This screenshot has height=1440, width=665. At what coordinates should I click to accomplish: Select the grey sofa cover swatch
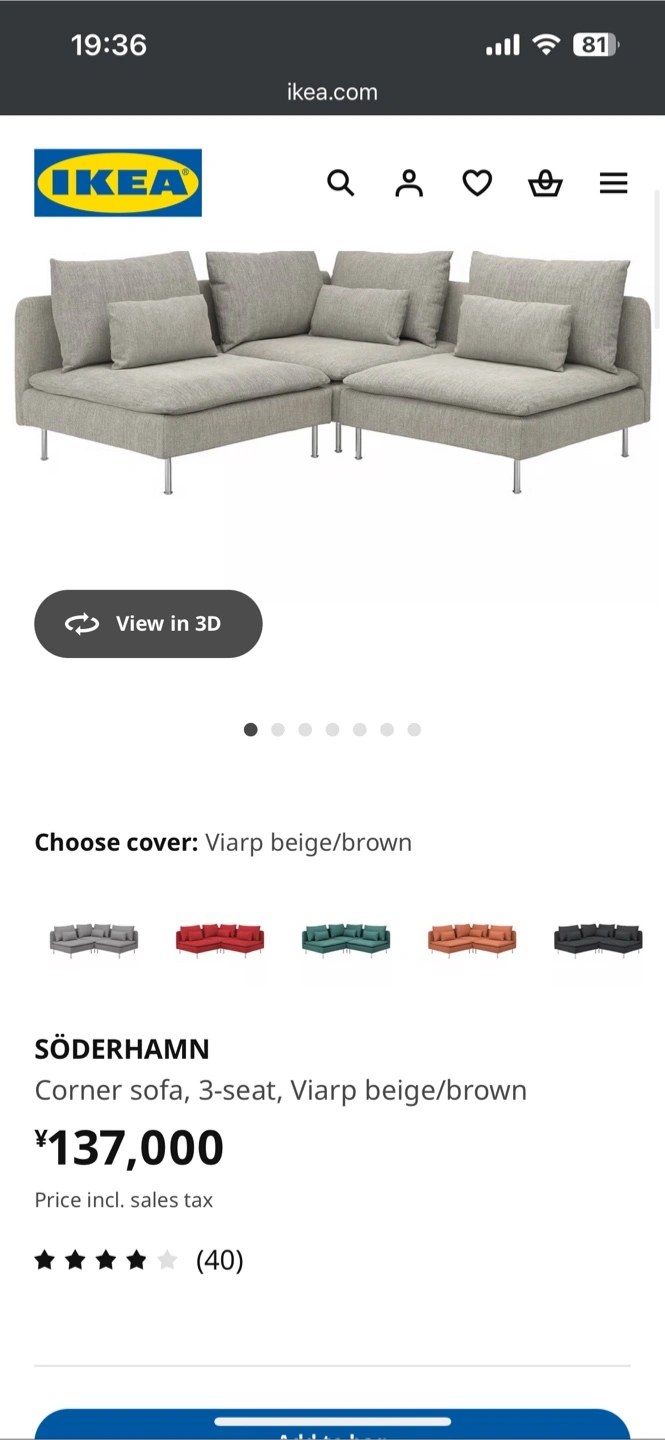click(x=94, y=940)
